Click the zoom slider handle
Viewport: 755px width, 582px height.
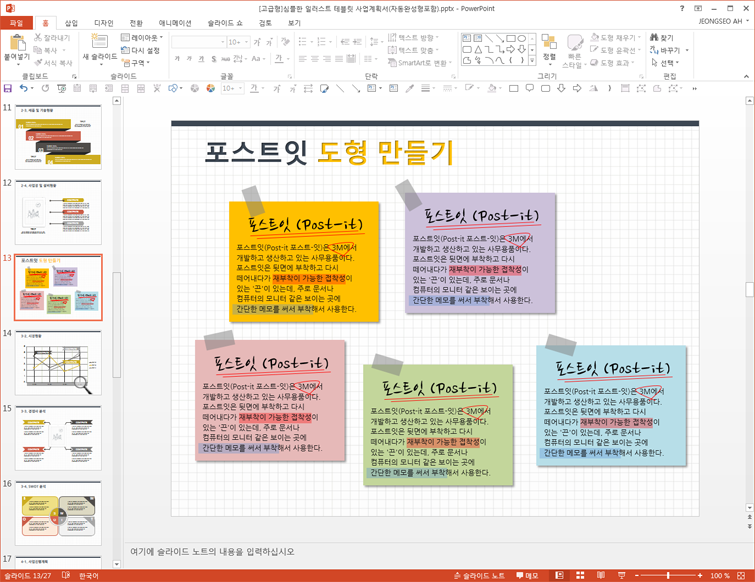668,575
